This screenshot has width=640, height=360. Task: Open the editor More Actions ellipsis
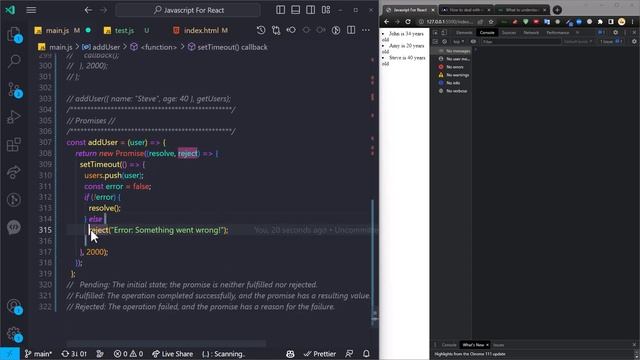pos(366,30)
